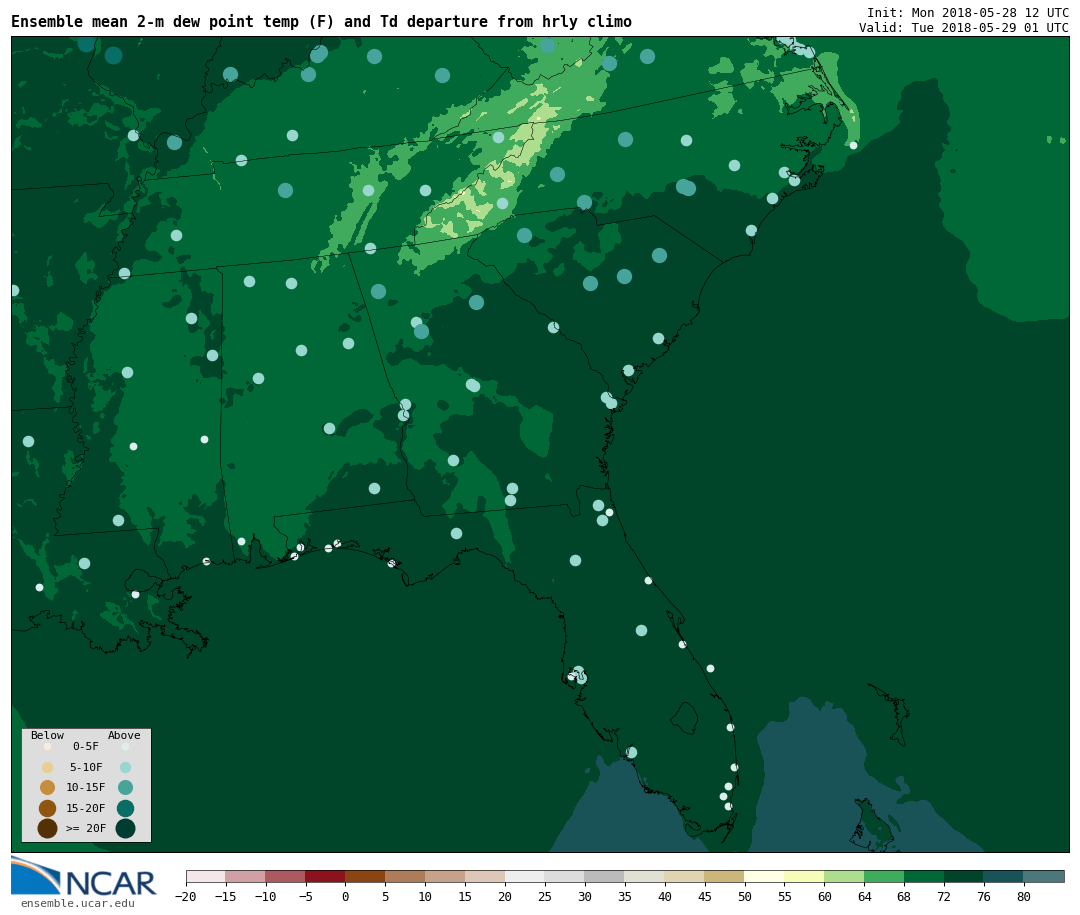Image resolution: width=1080 pixels, height=915 pixels.
Task: Click the light teal Above 5-10F legend circle
Action: [x=125, y=768]
